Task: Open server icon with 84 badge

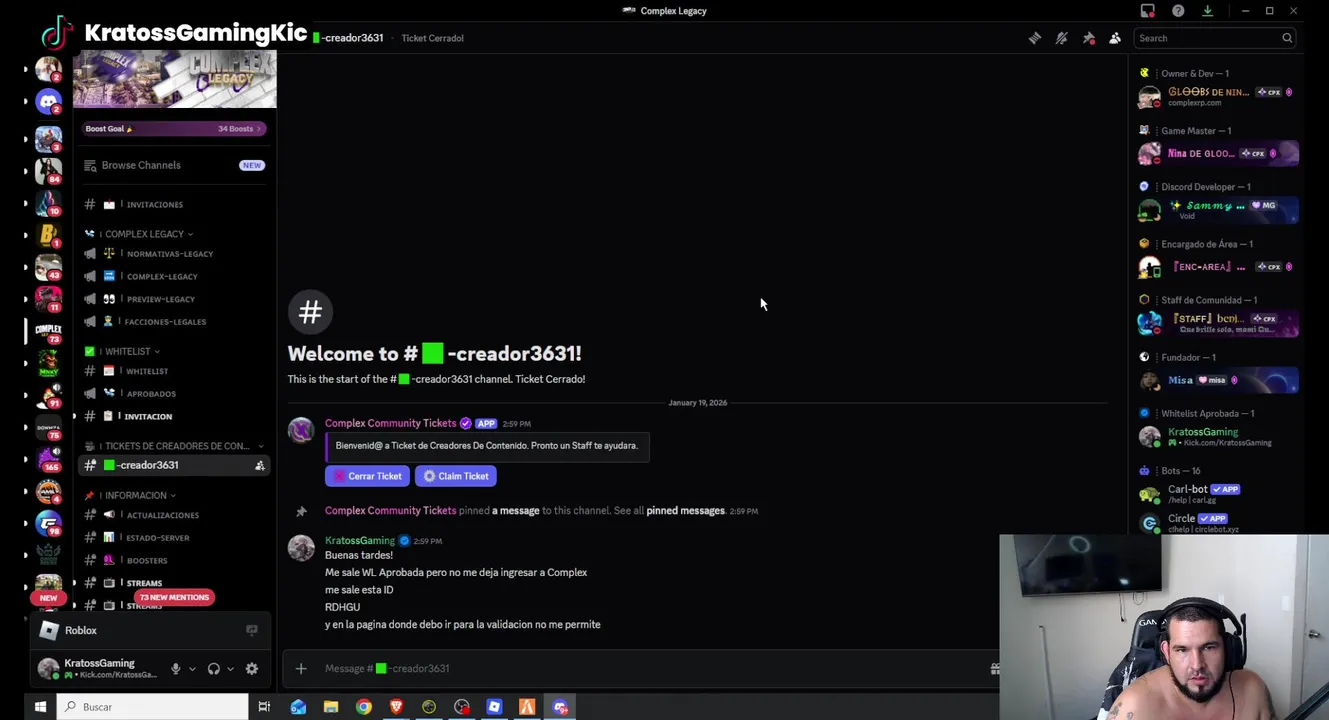Action: click(x=48, y=170)
